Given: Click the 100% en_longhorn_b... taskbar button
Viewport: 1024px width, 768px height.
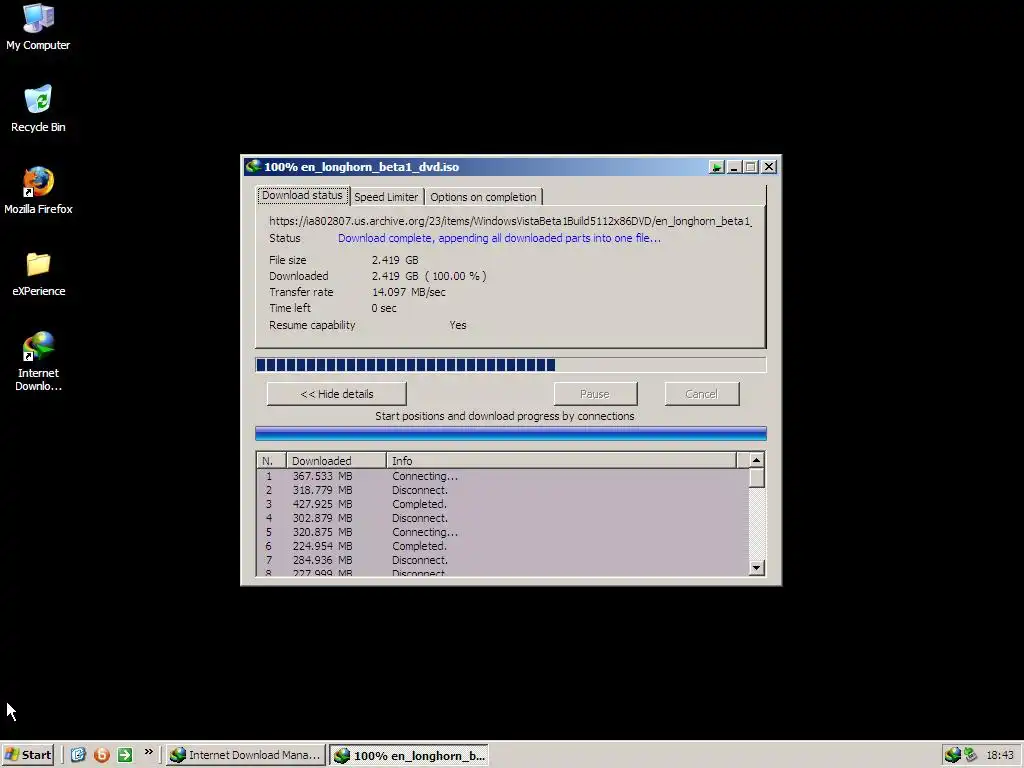Looking at the screenshot, I should [409, 755].
